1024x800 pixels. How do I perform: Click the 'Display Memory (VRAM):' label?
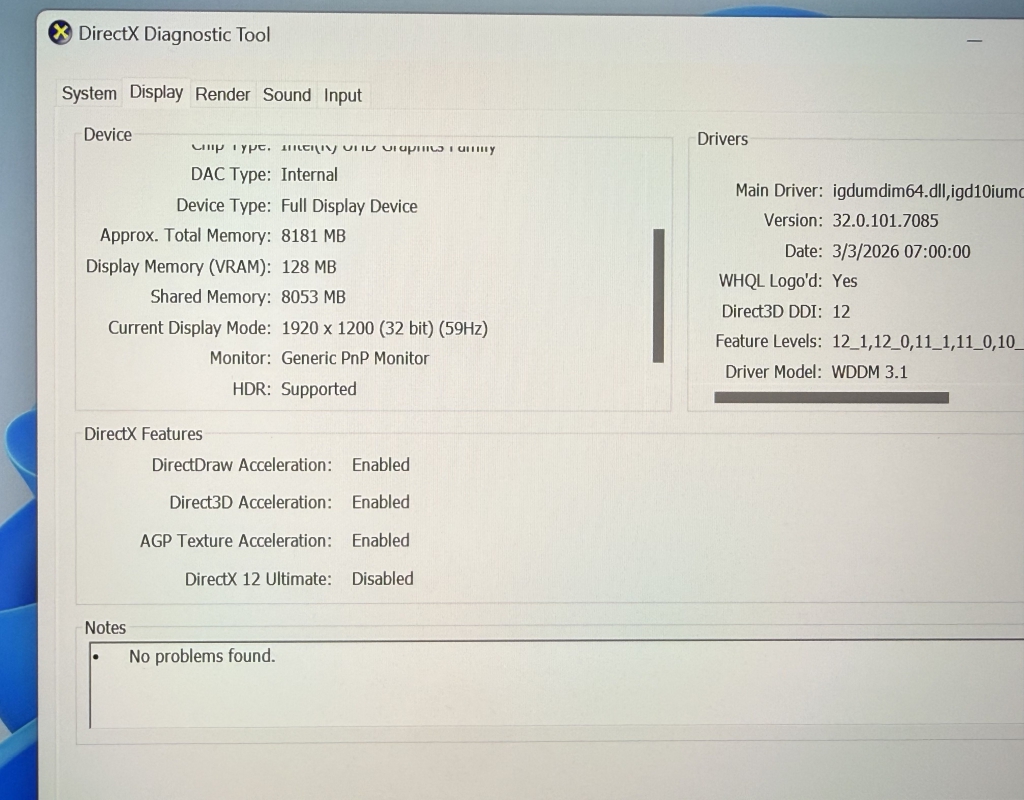(x=178, y=266)
